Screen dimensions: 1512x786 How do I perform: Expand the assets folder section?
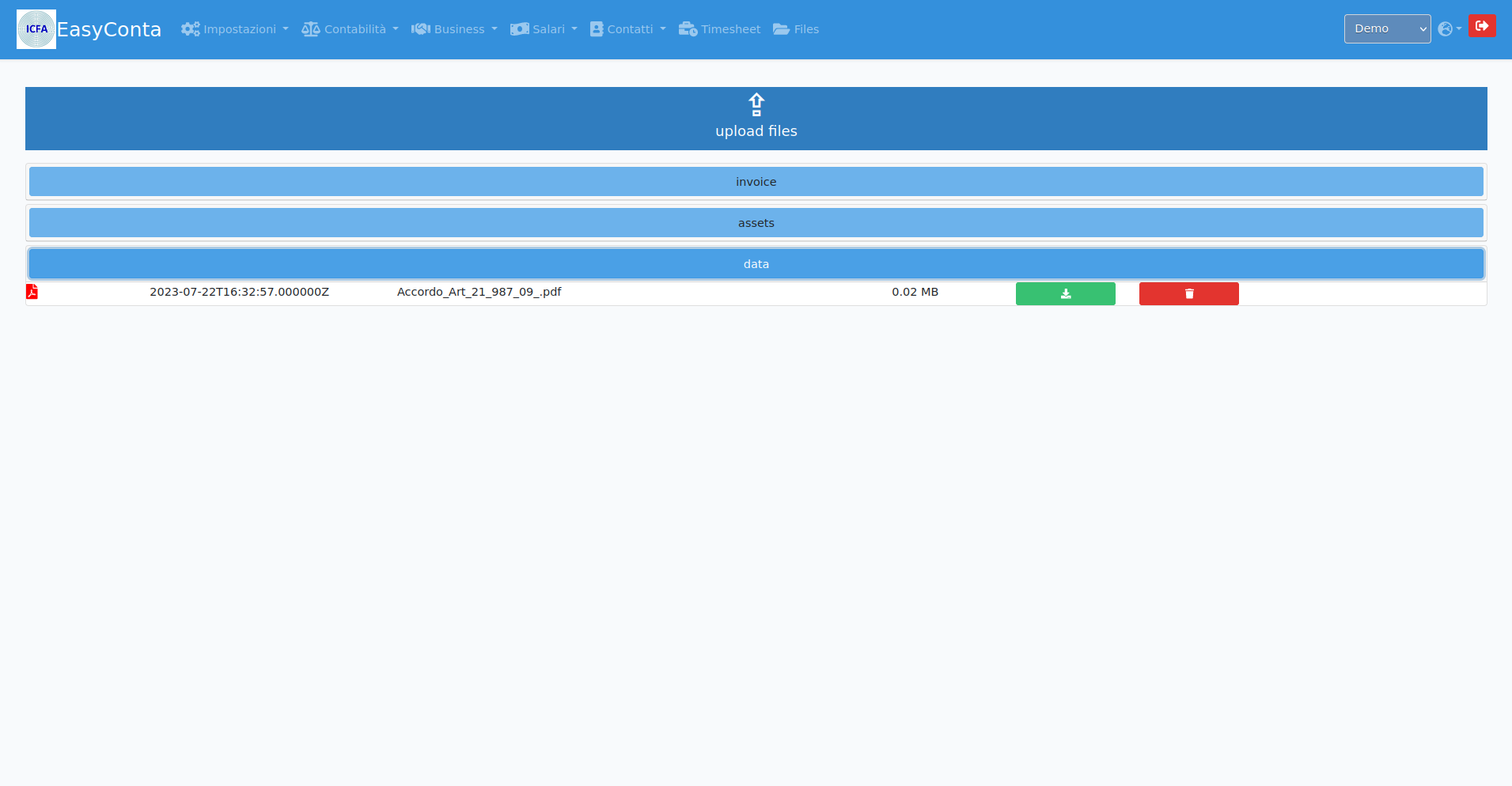[x=756, y=223]
